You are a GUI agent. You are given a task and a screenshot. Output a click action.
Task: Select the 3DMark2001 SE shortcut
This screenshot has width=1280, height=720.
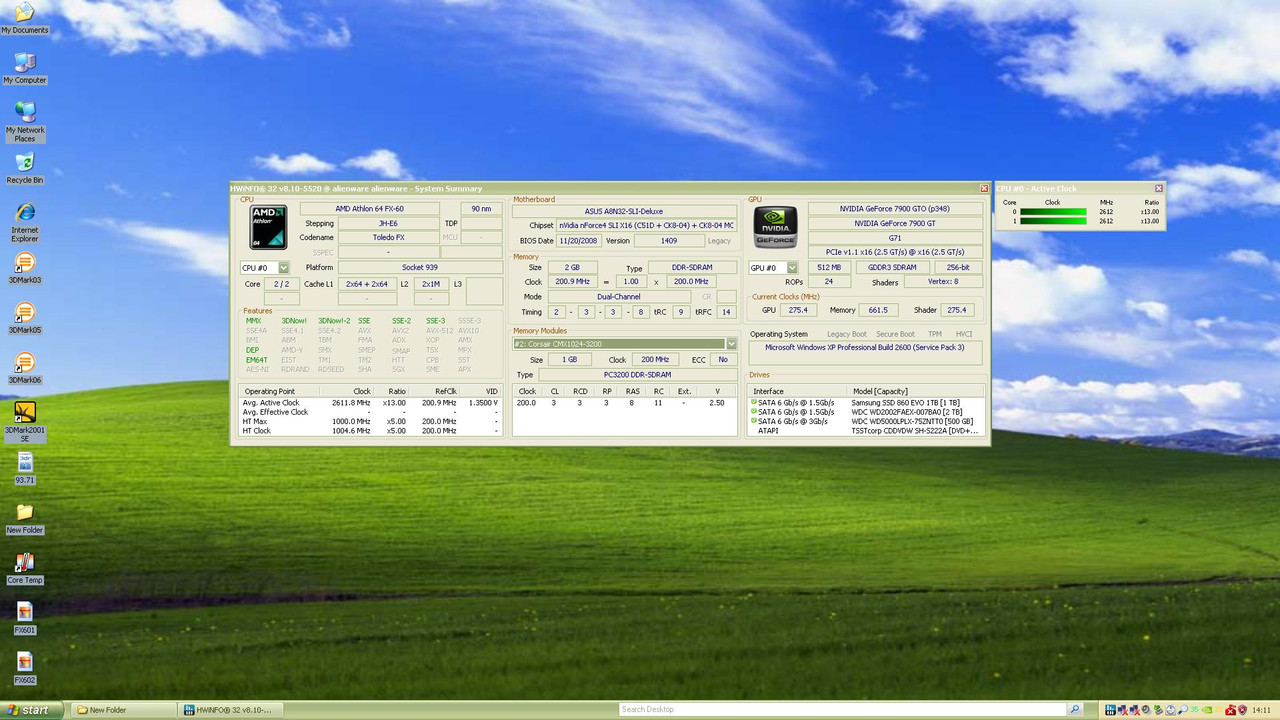coord(24,422)
